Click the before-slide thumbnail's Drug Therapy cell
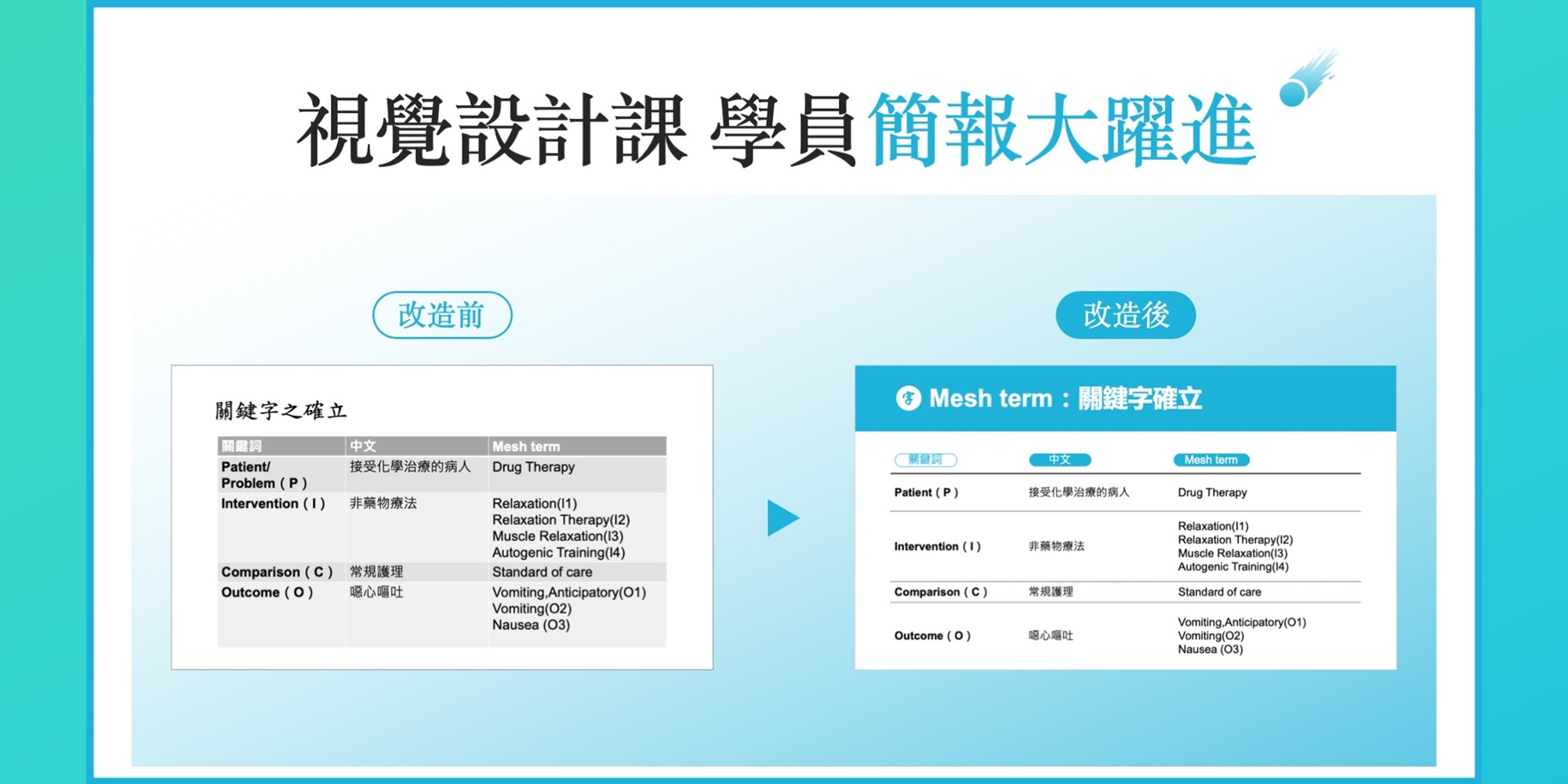Image resolution: width=1568 pixels, height=784 pixels. (533, 467)
